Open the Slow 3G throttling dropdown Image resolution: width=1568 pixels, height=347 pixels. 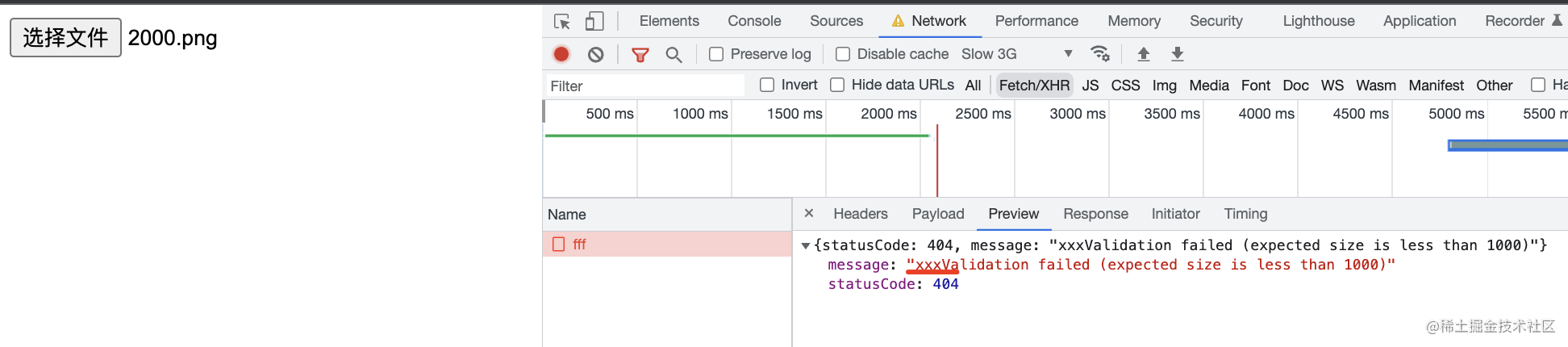1017,54
